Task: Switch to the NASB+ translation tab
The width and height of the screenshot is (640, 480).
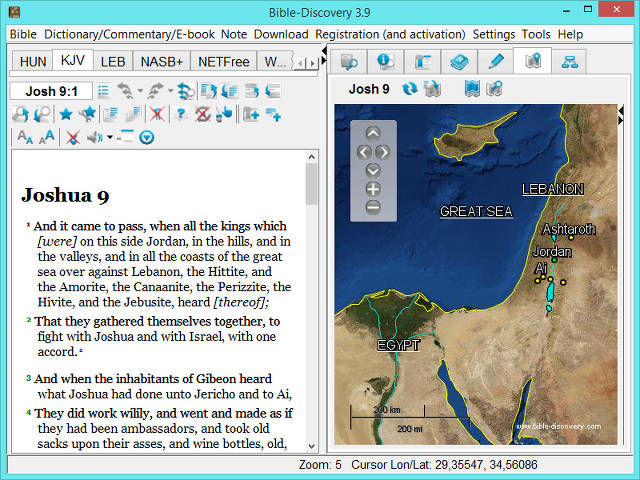Action: click(162, 62)
